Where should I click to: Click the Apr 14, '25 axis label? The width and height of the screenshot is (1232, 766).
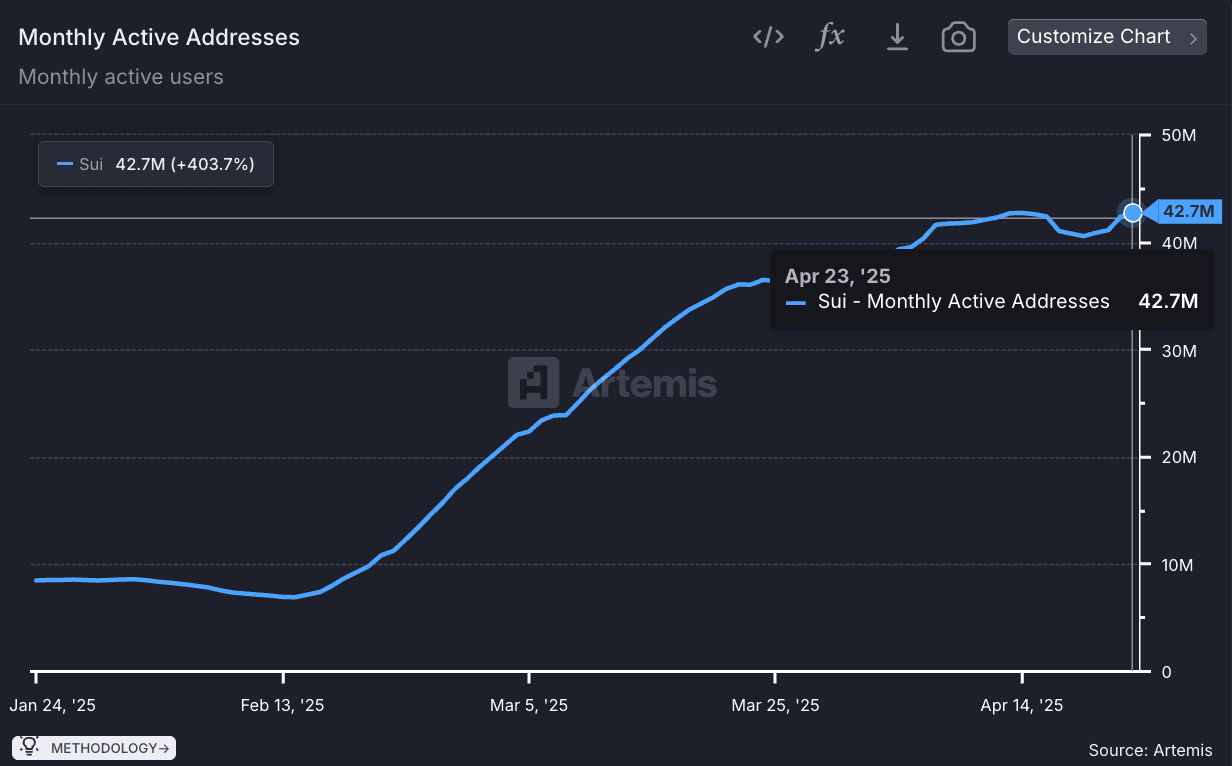pos(1022,705)
